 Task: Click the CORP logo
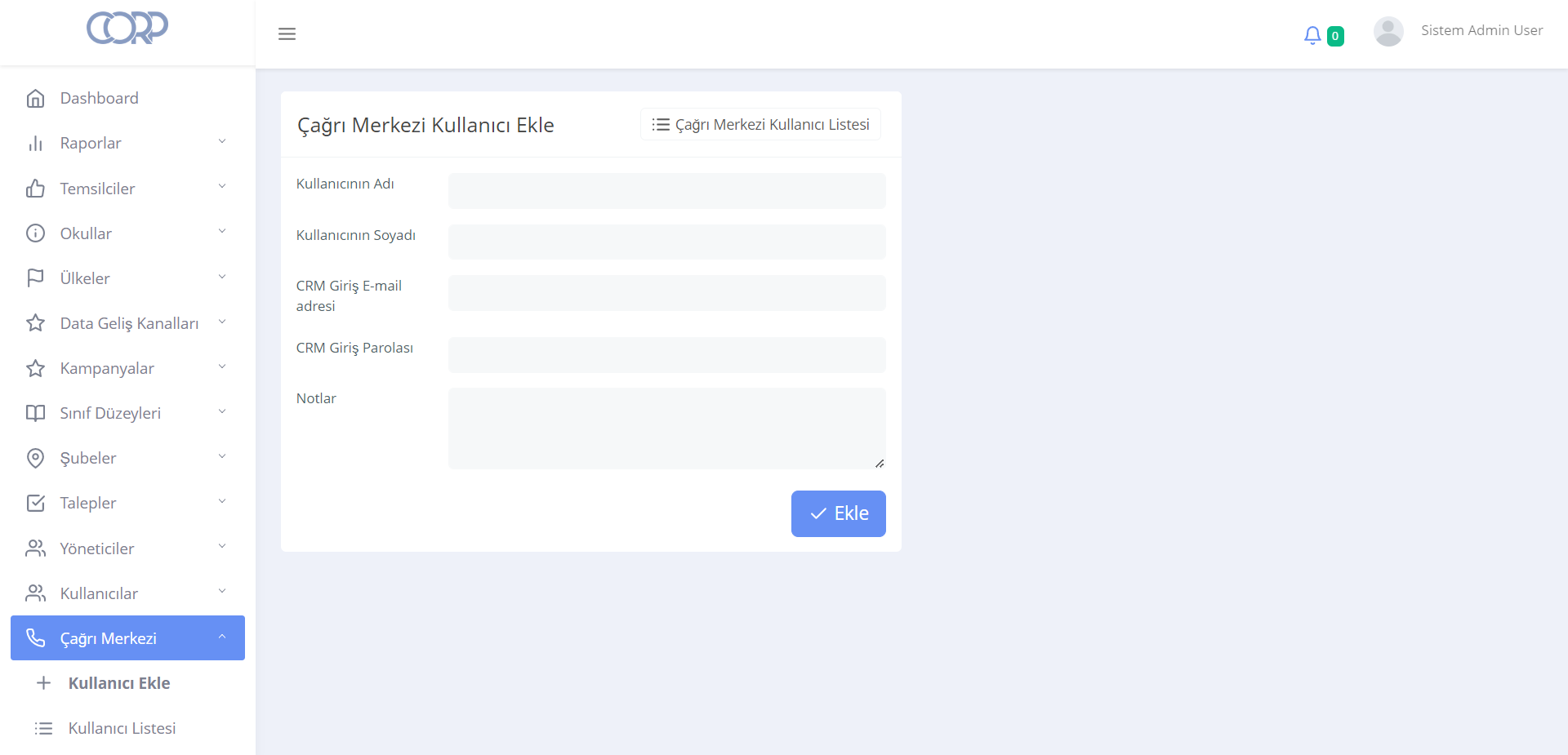pos(127,28)
